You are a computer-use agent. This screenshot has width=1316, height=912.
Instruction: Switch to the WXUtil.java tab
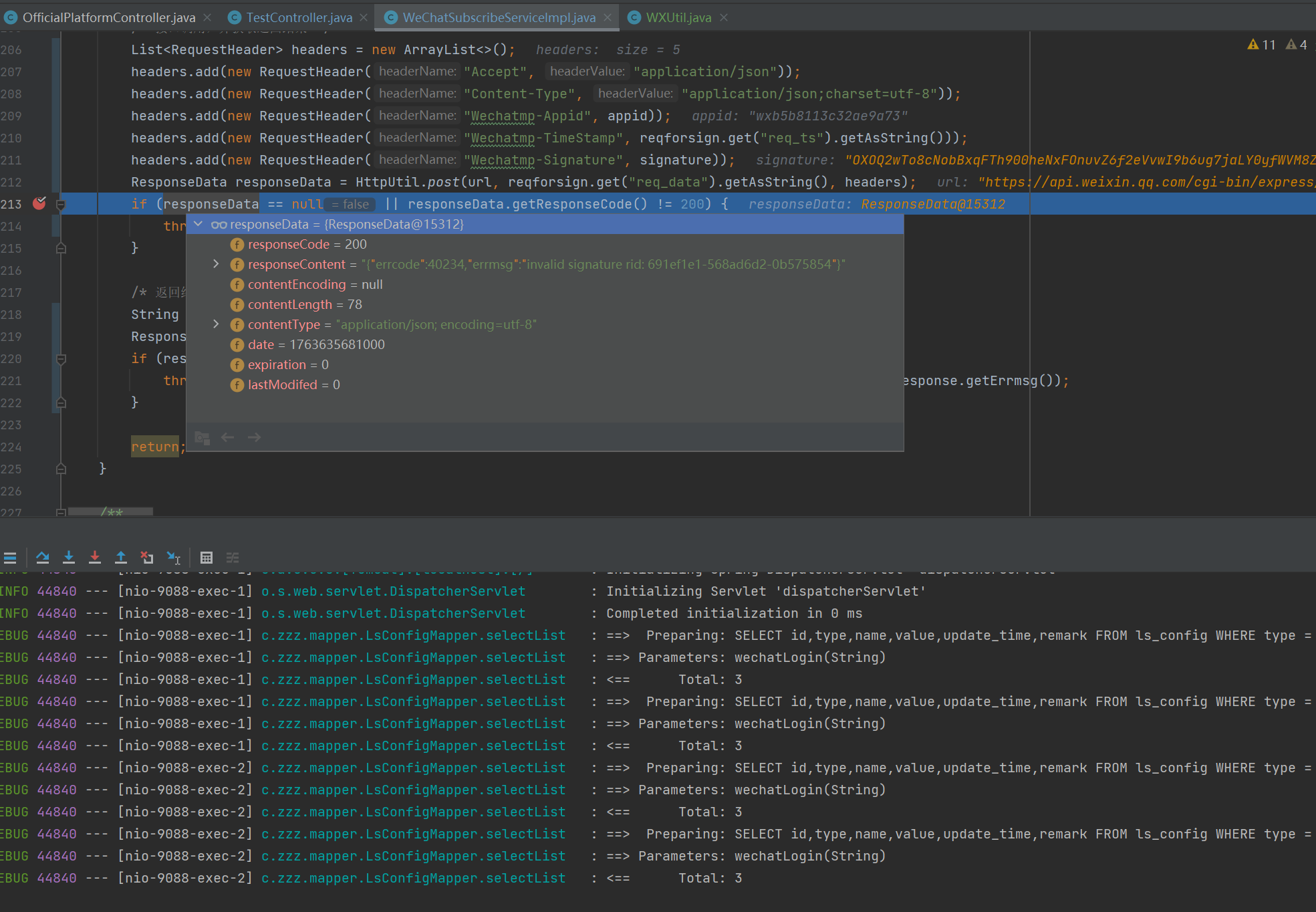[678, 17]
